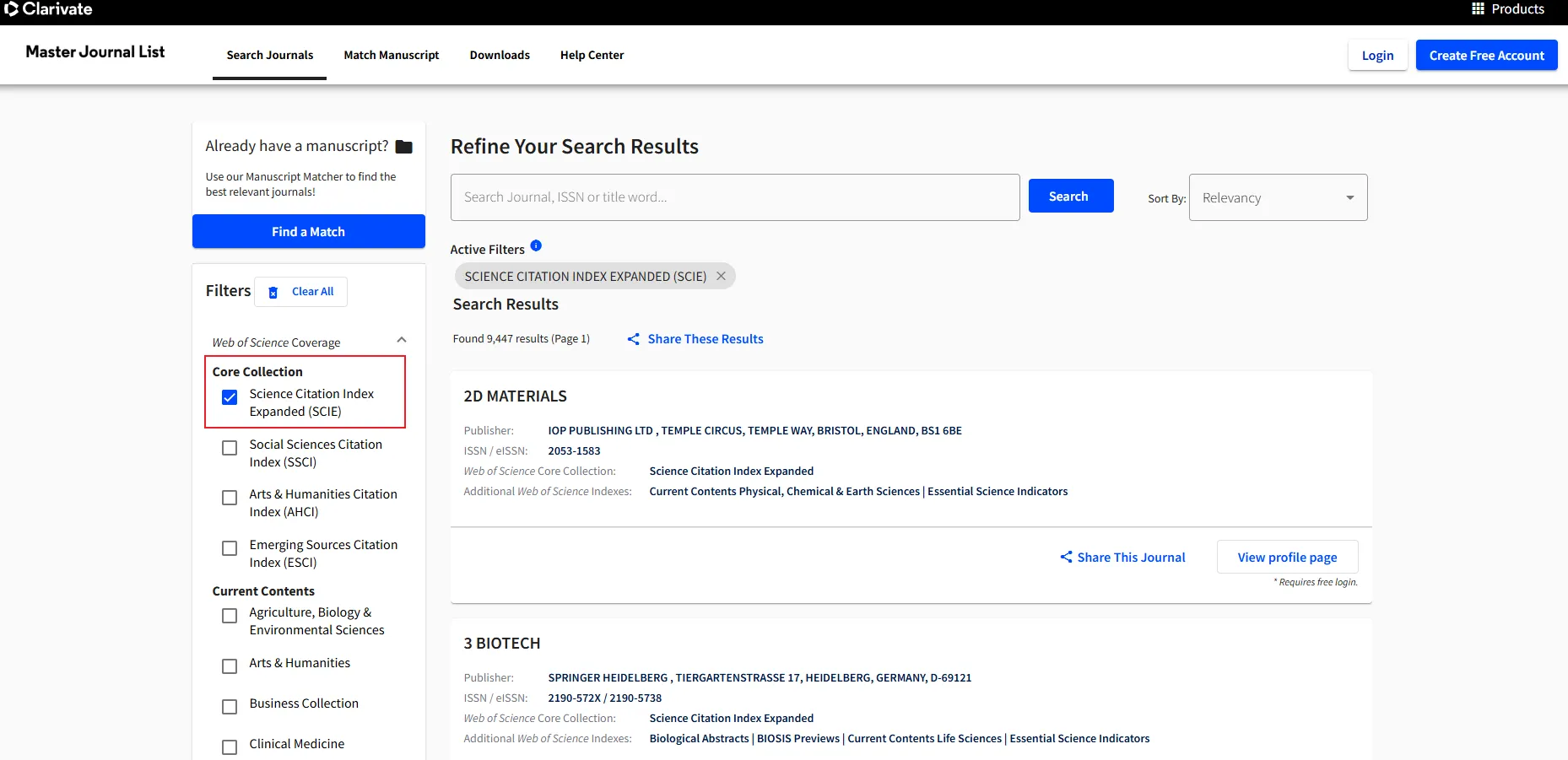Open the Products grid icon
The height and width of the screenshot is (760, 1568).
point(1478,9)
